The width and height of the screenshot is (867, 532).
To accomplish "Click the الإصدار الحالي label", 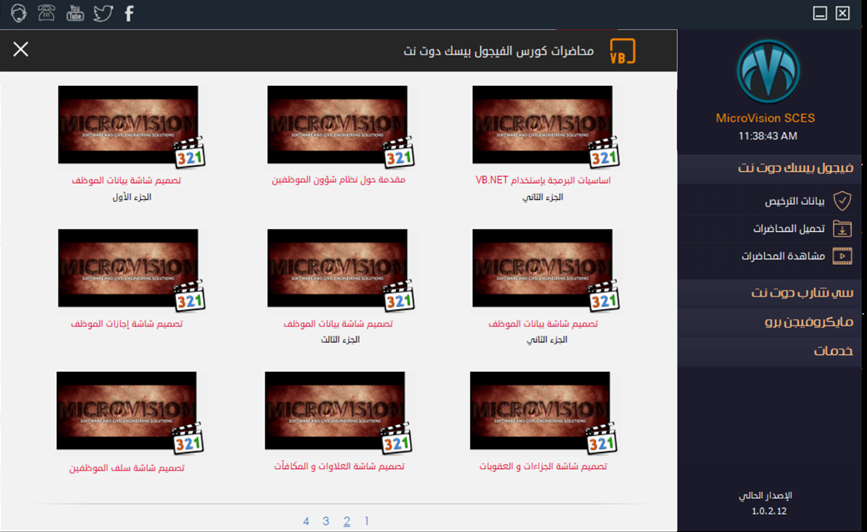I will pyautogui.click(x=765, y=496).
